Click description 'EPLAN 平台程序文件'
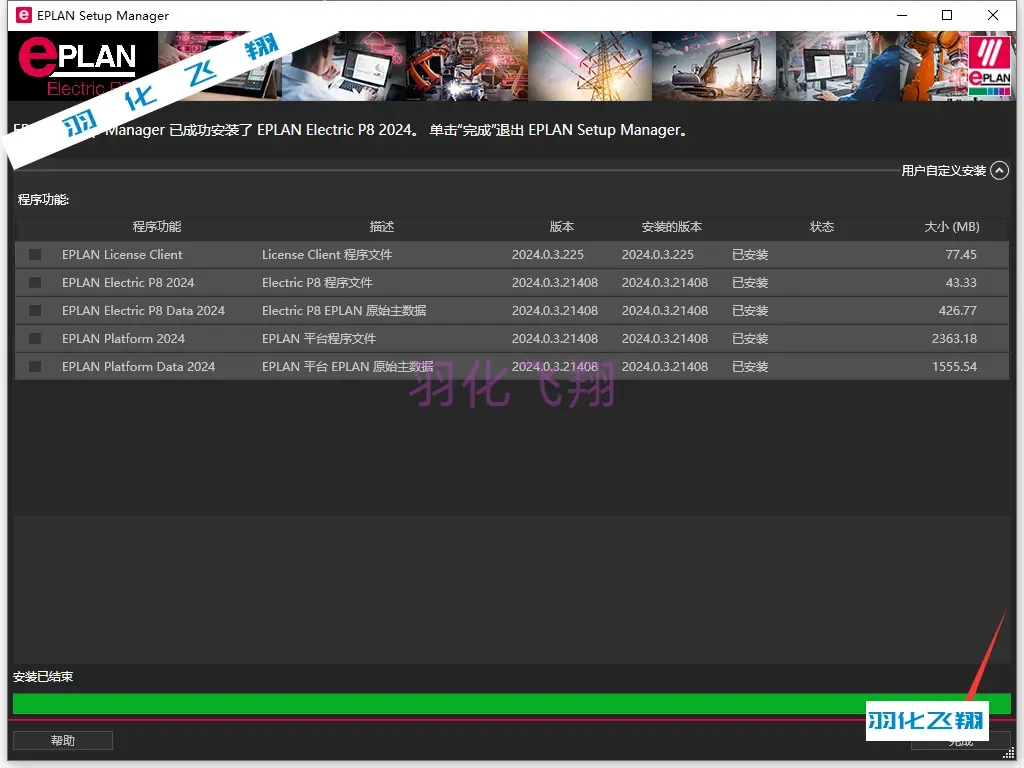Viewport: 1024px width, 768px height. click(319, 339)
